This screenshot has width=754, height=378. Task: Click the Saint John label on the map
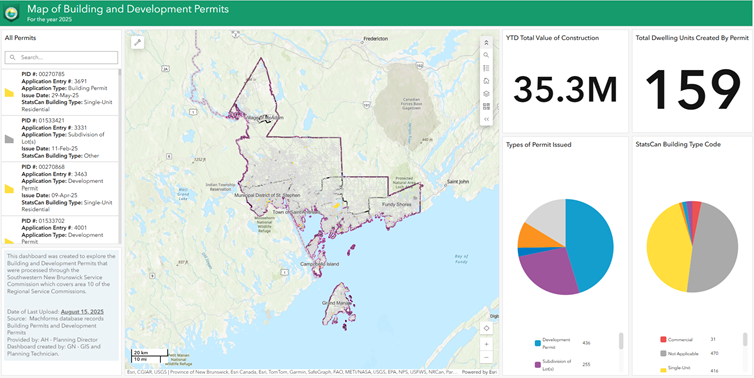(457, 182)
